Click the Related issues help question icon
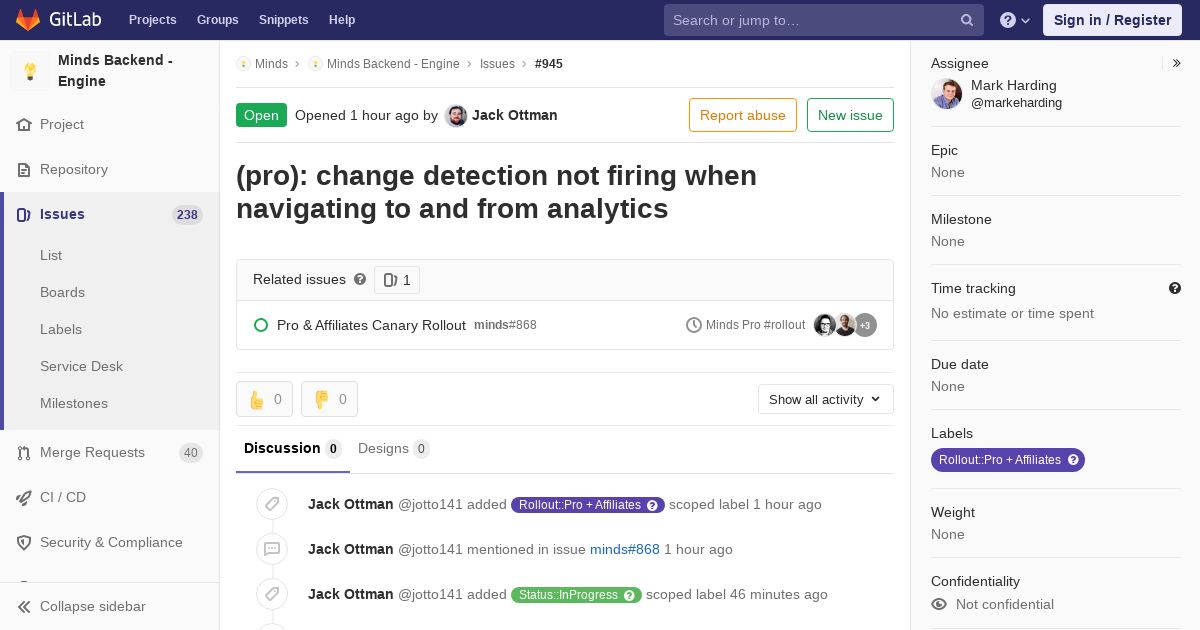The image size is (1200, 630). click(360, 279)
